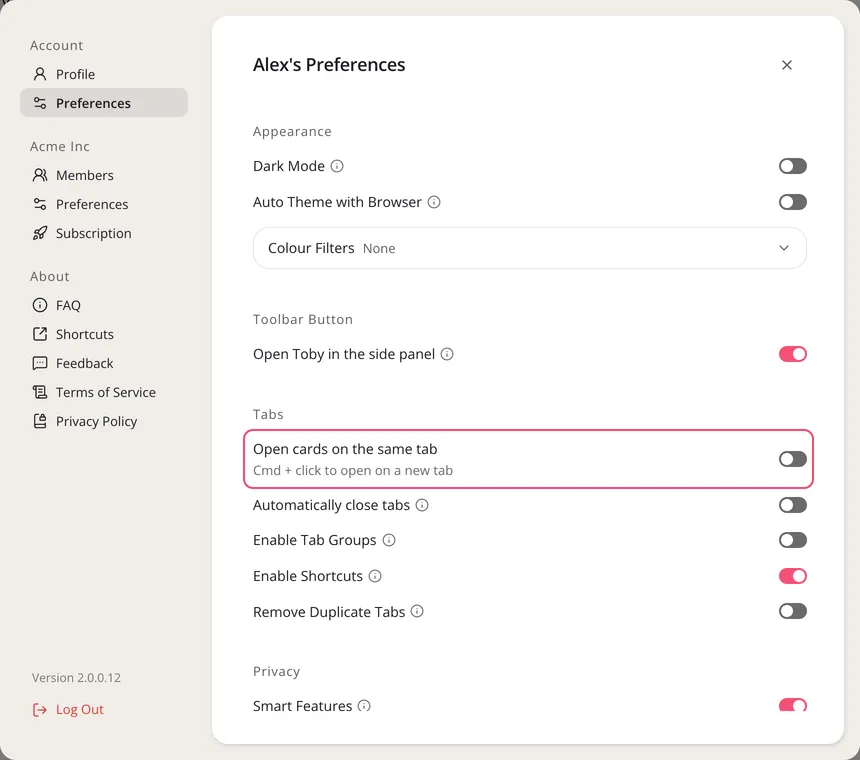This screenshot has height=760, width=860.
Task: Click the Colour Filters chevron arrow
Action: (784, 248)
